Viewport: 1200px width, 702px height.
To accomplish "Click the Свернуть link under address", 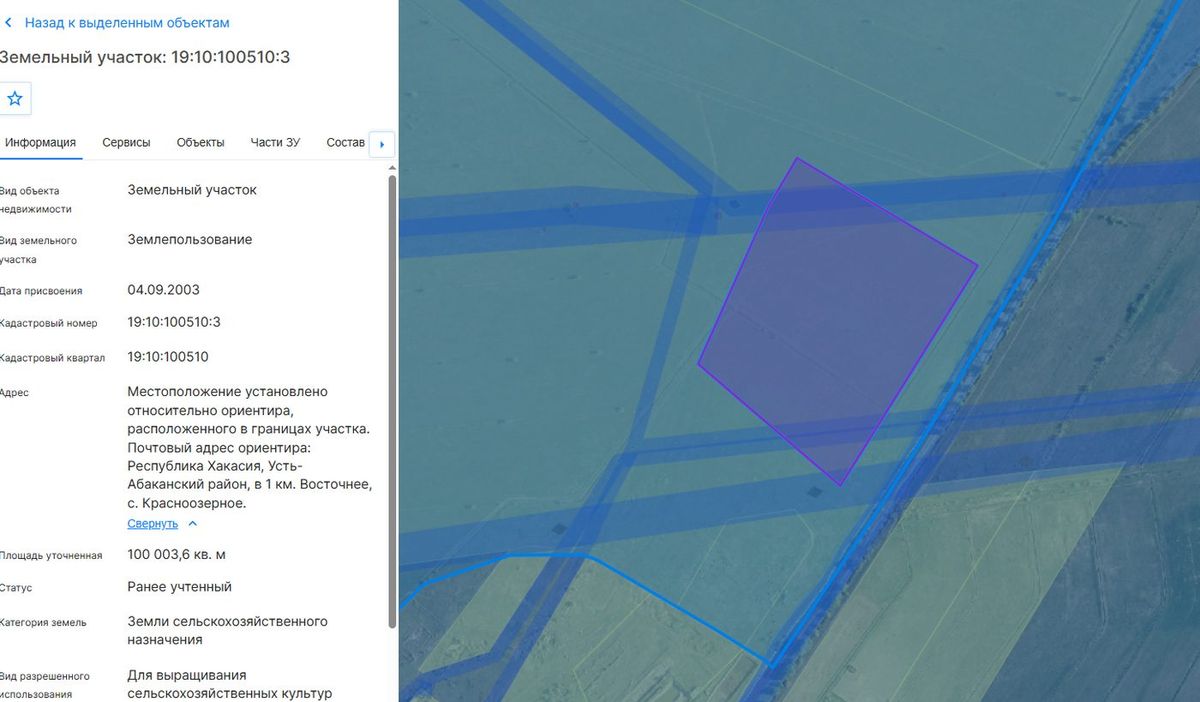I will pos(152,524).
